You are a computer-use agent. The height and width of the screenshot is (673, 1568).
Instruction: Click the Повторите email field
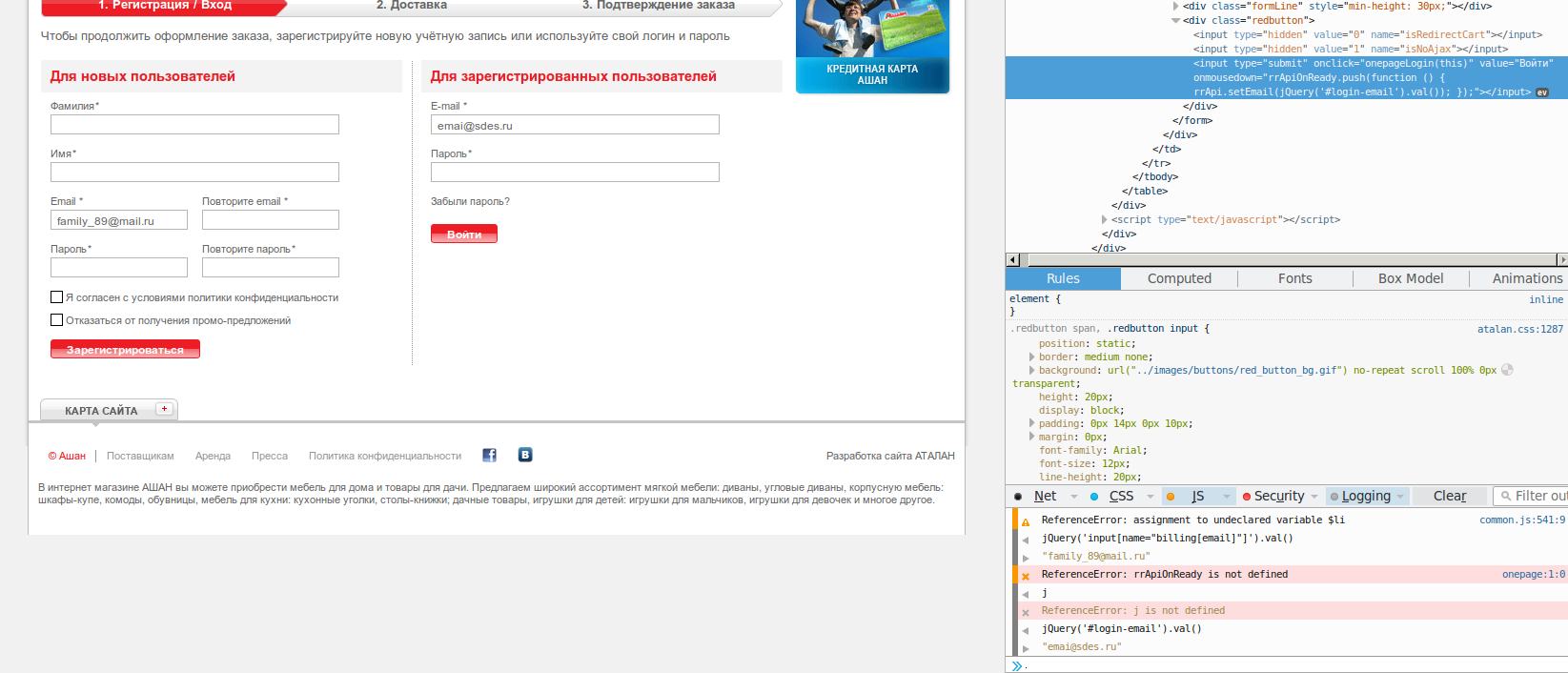(x=271, y=219)
